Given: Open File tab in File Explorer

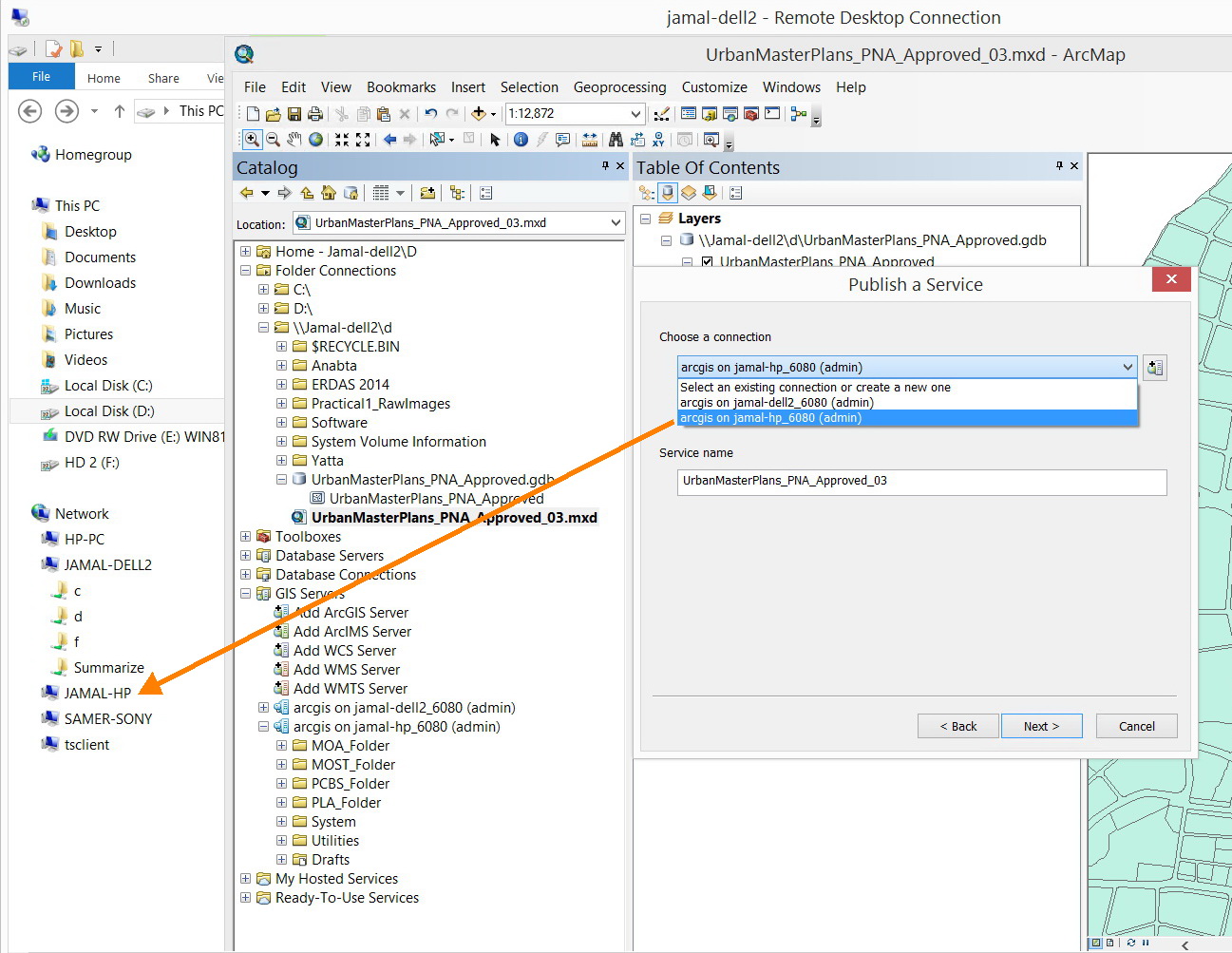Looking at the screenshot, I should tap(41, 77).
